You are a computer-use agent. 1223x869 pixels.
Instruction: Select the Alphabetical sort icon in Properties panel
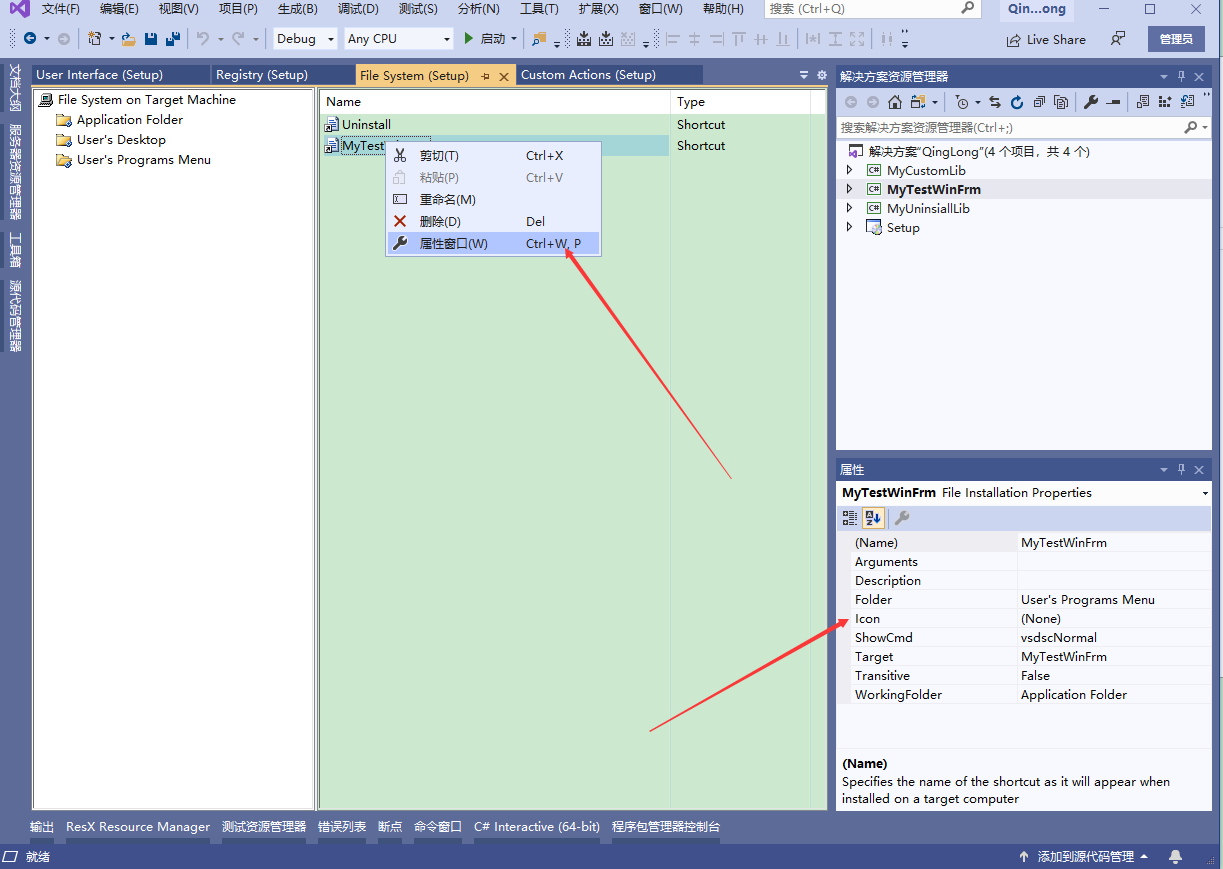872,518
